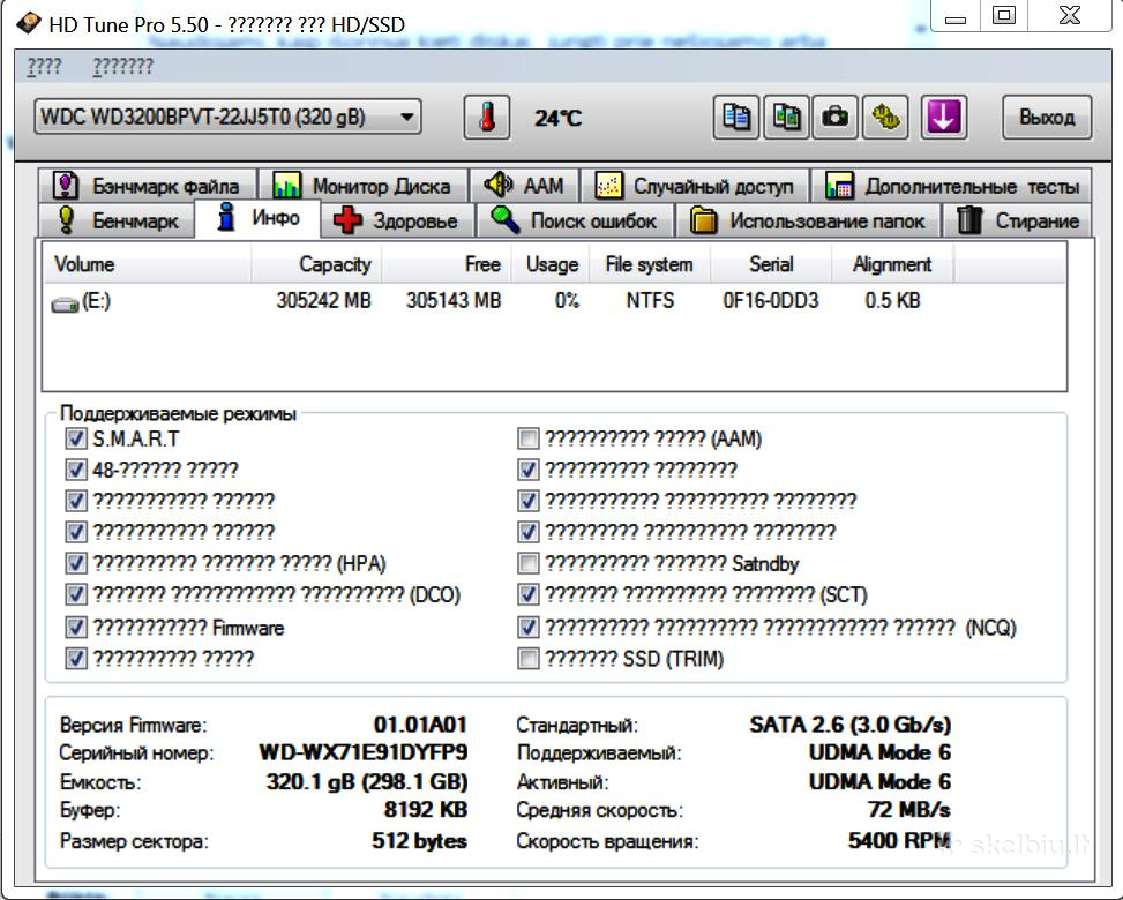This screenshot has height=900, width=1123.
Task: Toggle the AAM supported-mode checkbox
Action: [528, 438]
